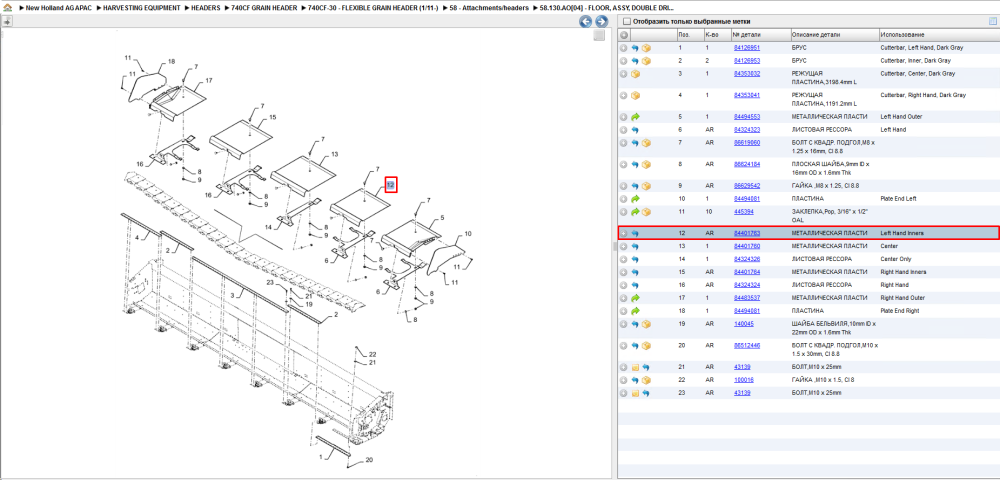The width and height of the screenshot is (1000, 480).
Task: Sort by 'К-во' column header
Action: [716, 34]
